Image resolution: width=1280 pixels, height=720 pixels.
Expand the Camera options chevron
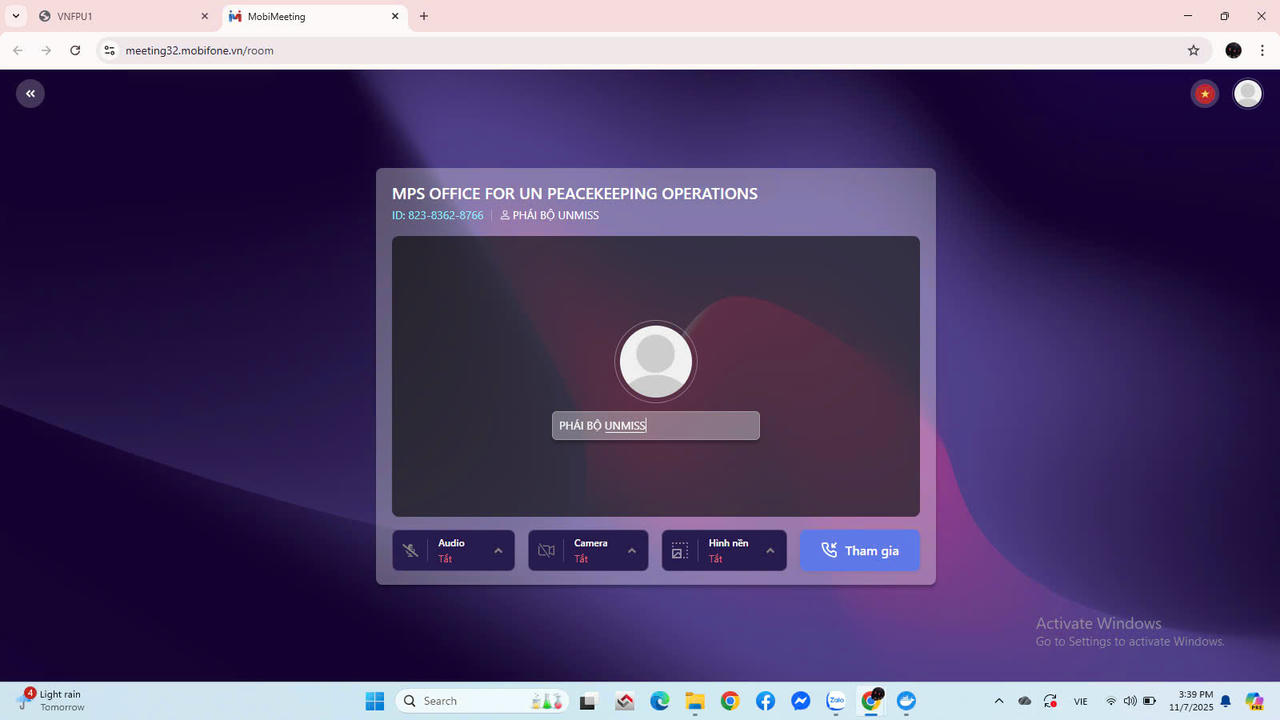(632, 551)
